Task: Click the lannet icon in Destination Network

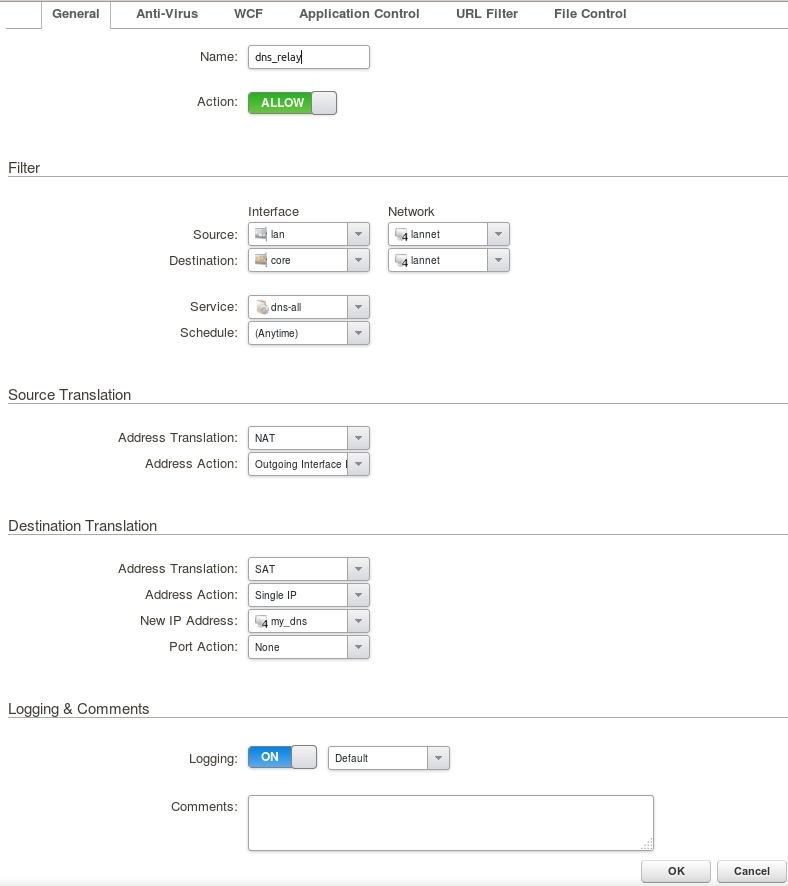Action: pyautogui.click(x=402, y=260)
